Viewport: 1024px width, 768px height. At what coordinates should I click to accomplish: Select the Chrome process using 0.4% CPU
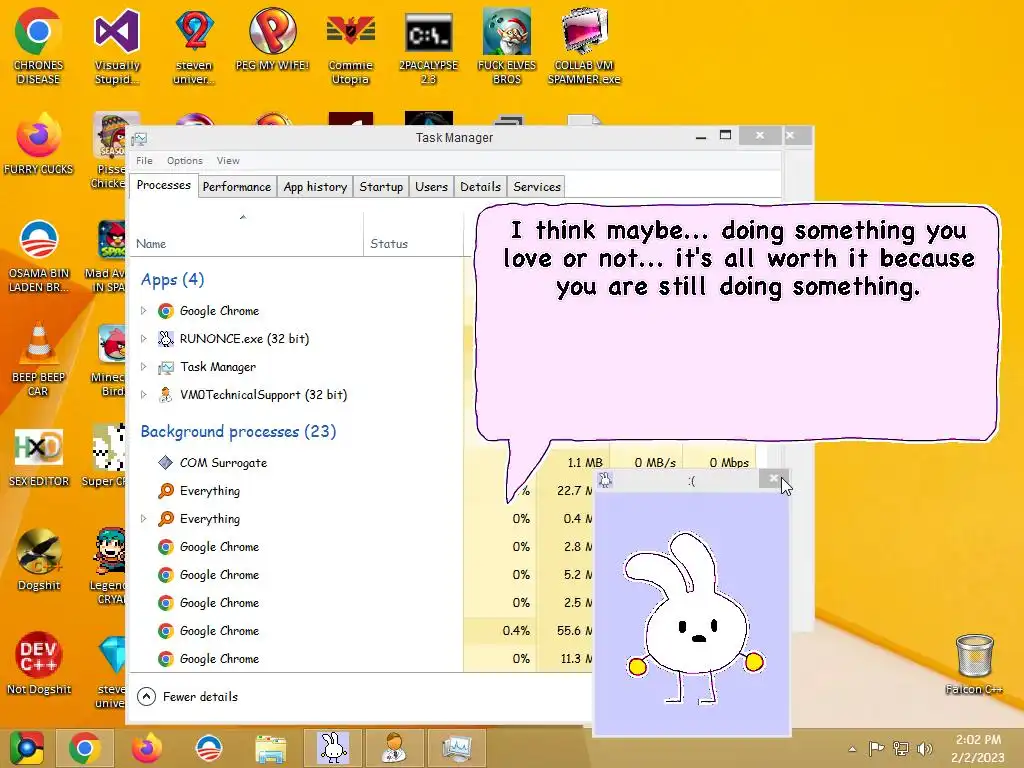(x=361, y=631)
